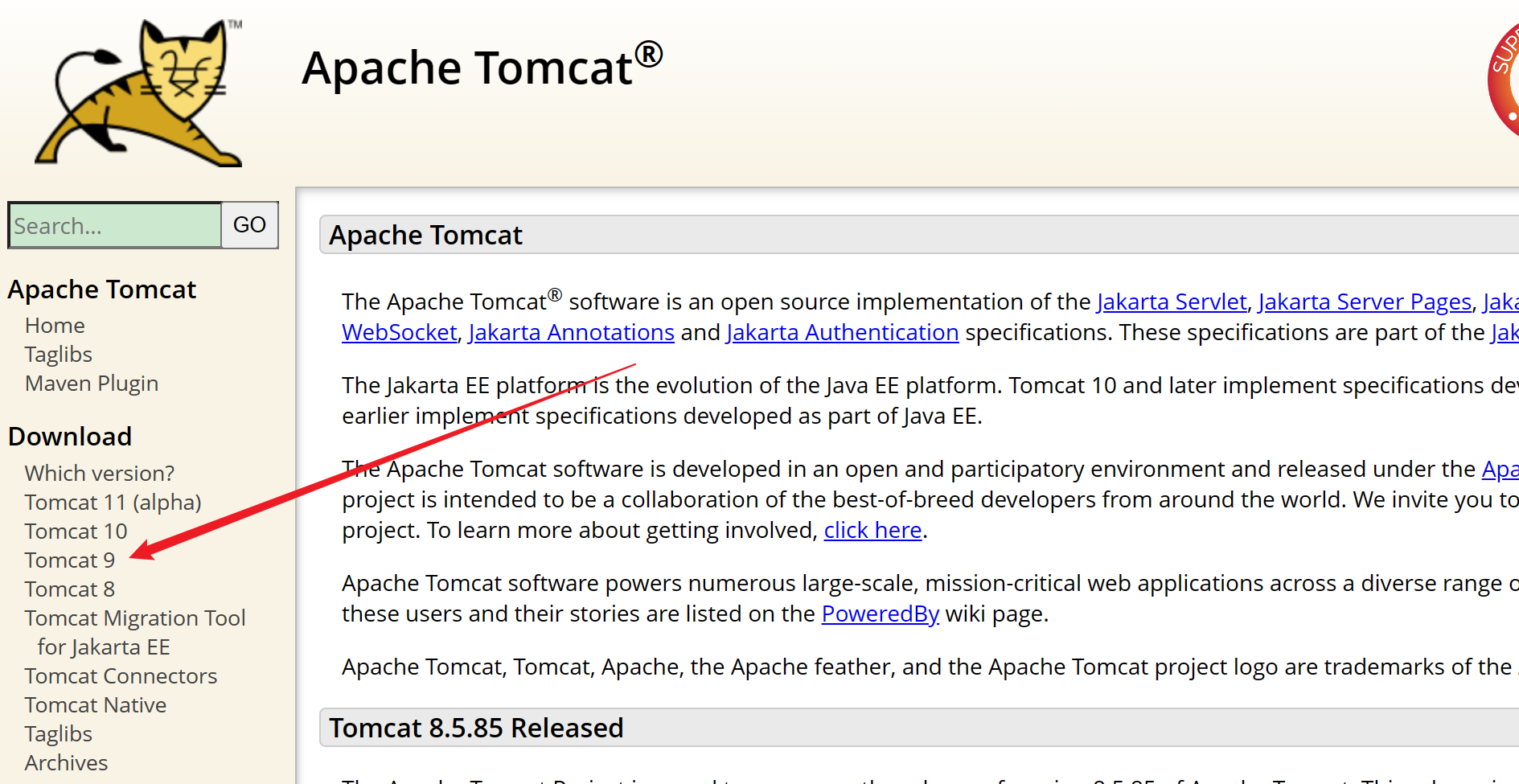The height and width of the screenshot is (784, 1519).
Task: Open the Jakarta Annotations link
Action: point(571,332)
